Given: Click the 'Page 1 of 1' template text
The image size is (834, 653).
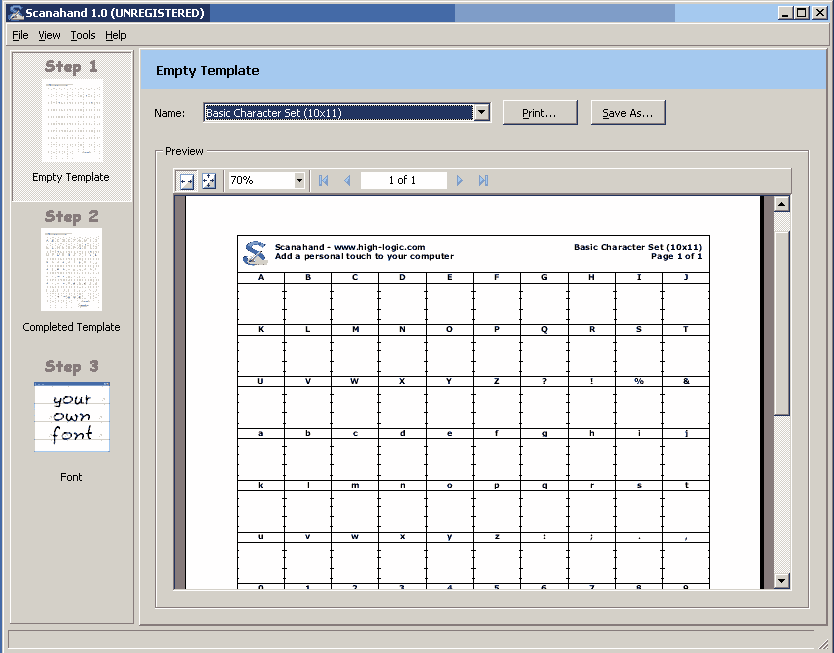Looking at the screenshot, I should coord(677,256).
